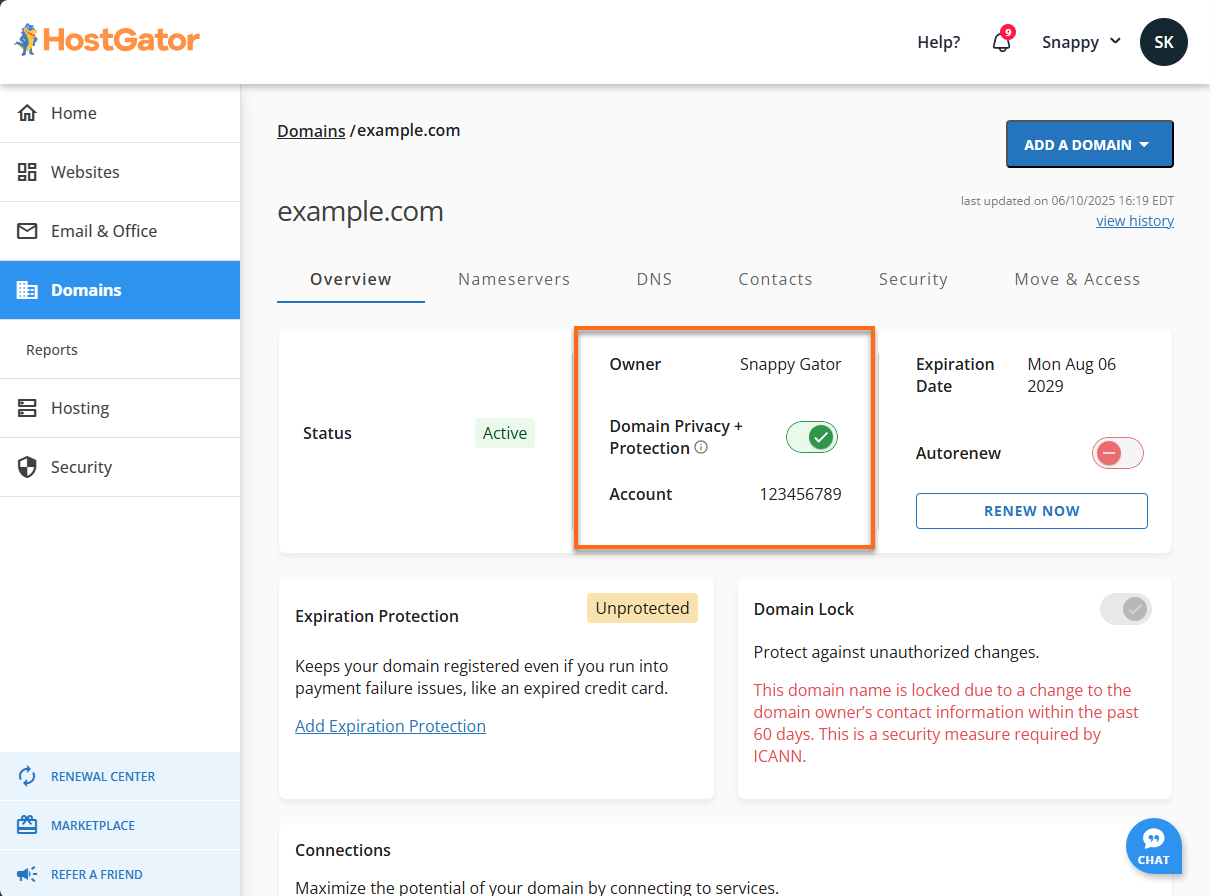Screen dimensions: 1211x896
Task: Open the Security section in sidebar
Action: (x=80, y=467)
